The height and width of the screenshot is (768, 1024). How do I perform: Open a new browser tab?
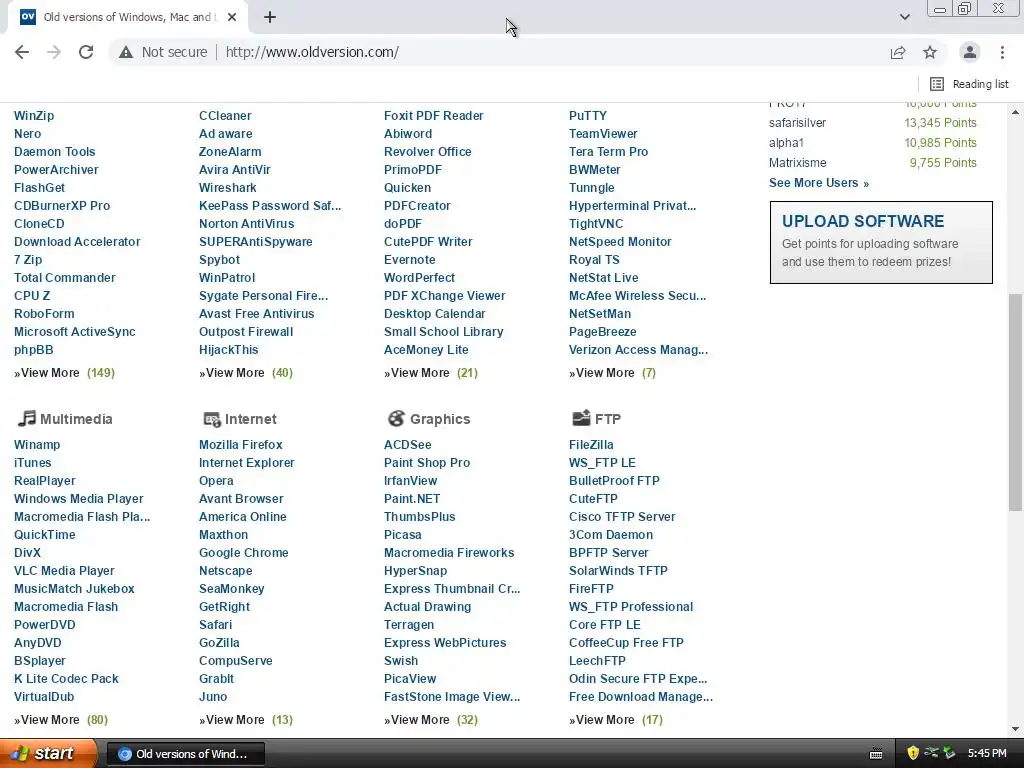270,17
